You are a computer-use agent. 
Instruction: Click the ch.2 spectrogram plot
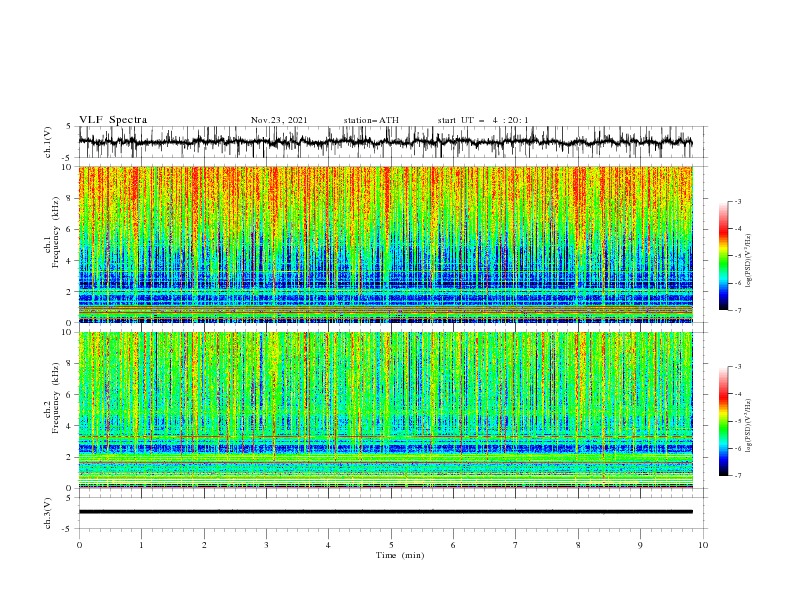pyautogui.click(x=385, y=410)
